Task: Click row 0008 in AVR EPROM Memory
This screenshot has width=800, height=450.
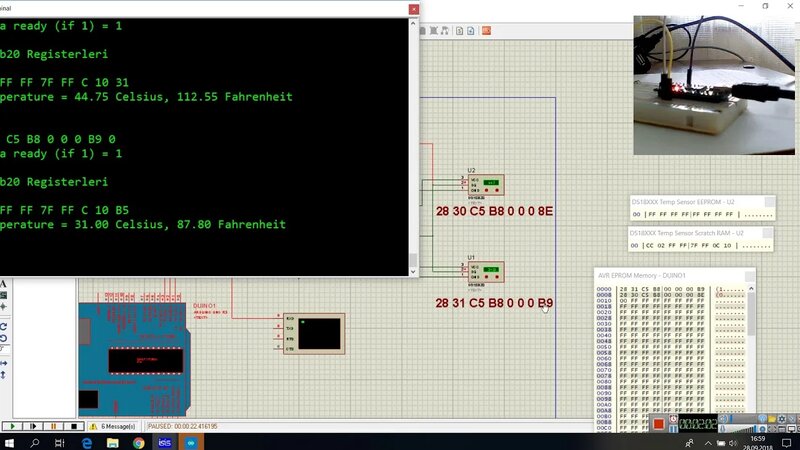Action: pyautogui.click(x=670, y=295)
